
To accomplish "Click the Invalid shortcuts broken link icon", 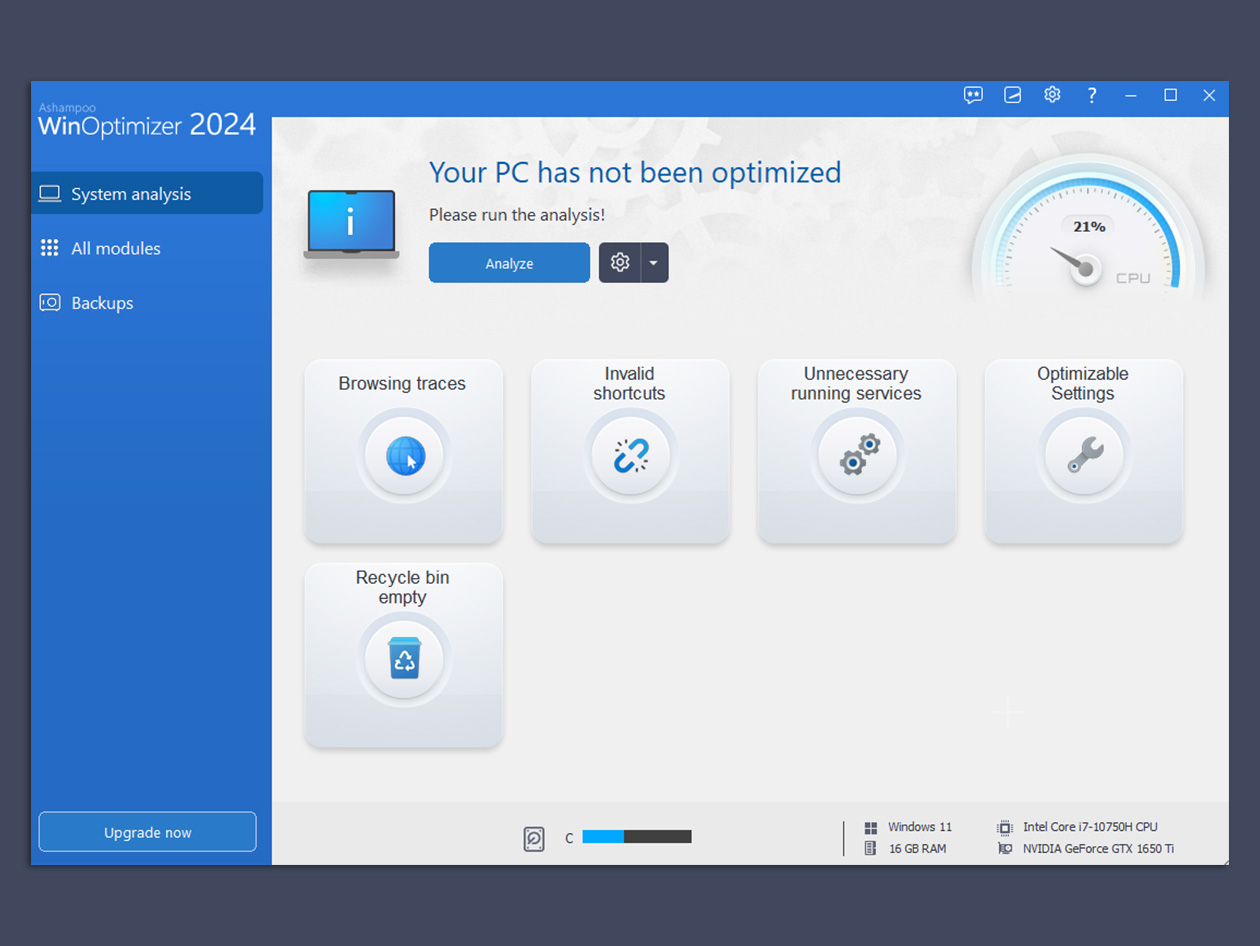I will pyautogui.click(x=630, y=456).
